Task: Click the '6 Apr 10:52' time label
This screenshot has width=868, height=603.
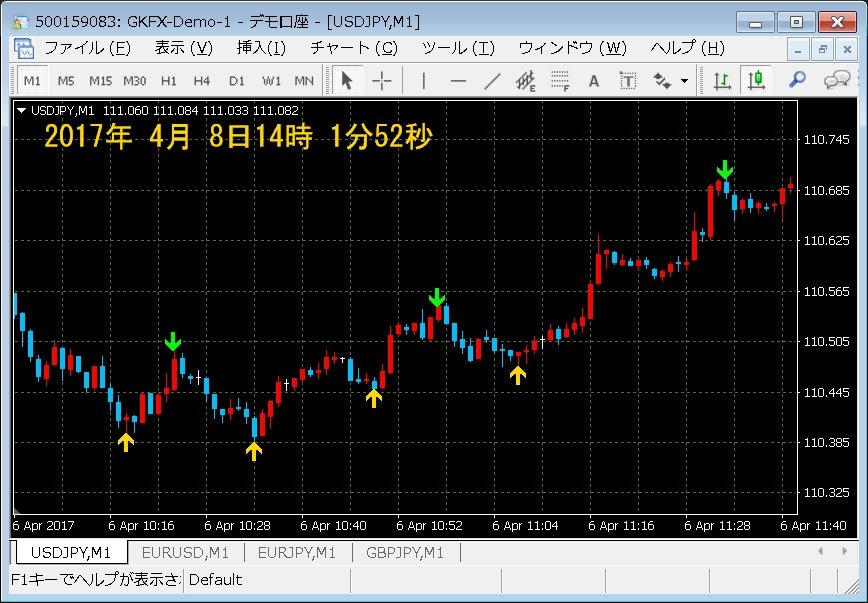Action: pyautogui.click(x=430, y=525)
